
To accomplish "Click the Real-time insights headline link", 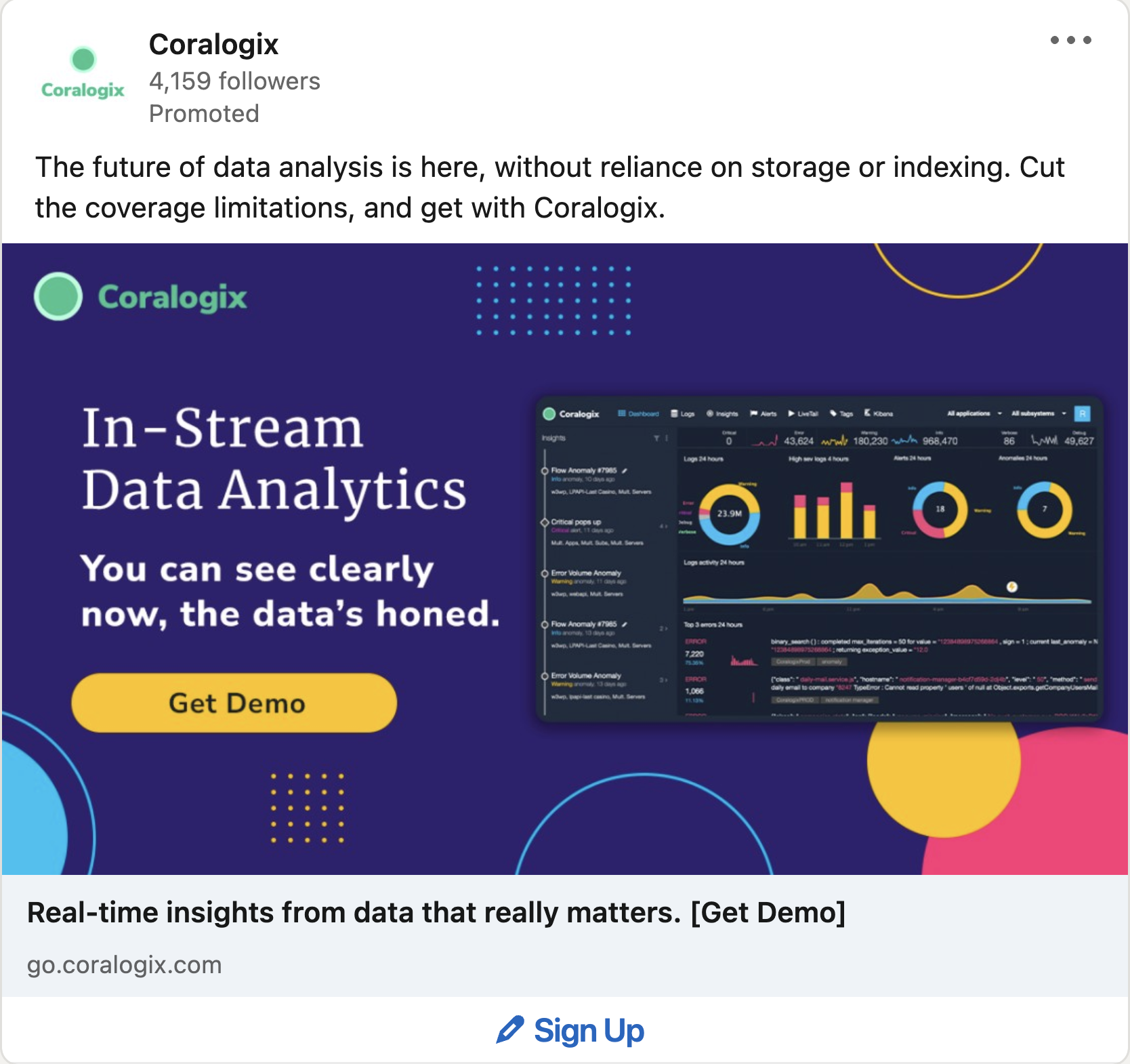I will [436, 913].
